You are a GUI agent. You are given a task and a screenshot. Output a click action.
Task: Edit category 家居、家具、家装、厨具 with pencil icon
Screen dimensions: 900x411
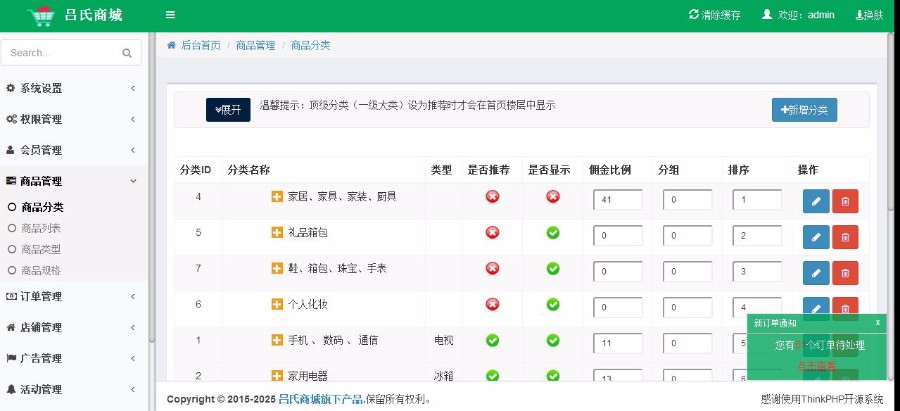coord(816,201)
